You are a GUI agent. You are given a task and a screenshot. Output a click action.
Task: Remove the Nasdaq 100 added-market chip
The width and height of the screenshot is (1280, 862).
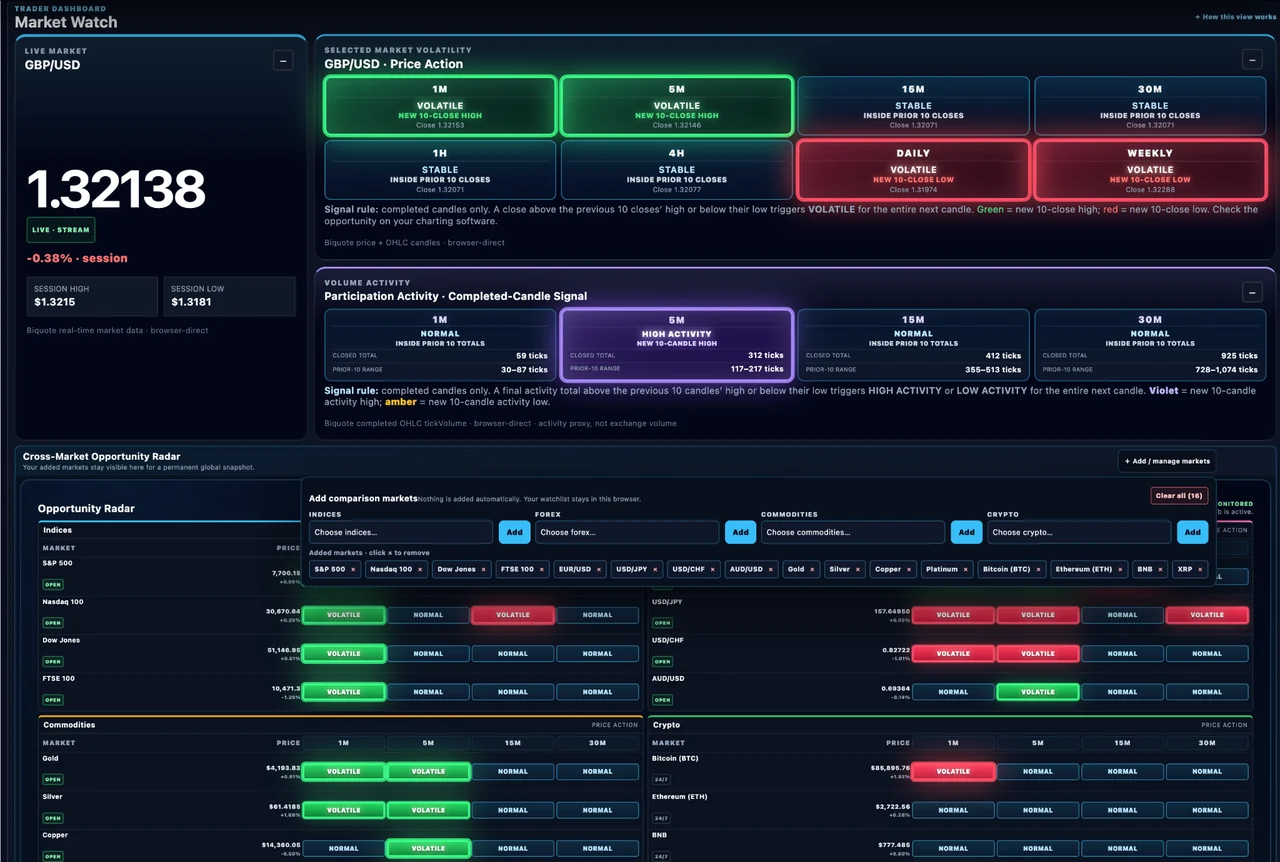pos(420,569)
